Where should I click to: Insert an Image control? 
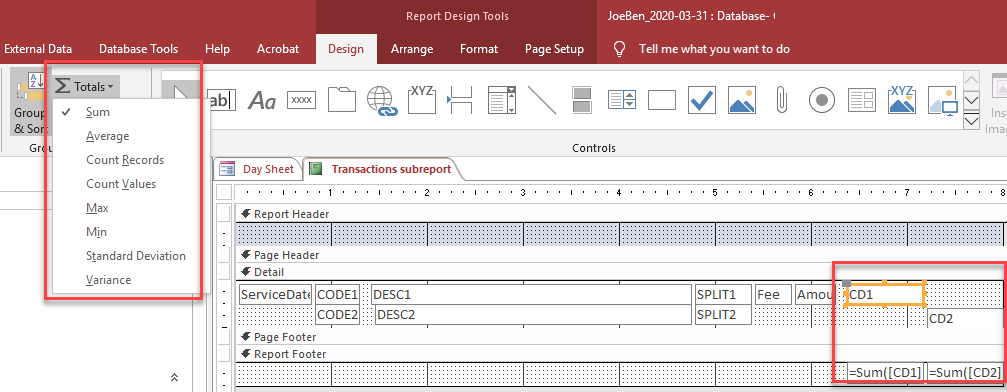point(942,100)
